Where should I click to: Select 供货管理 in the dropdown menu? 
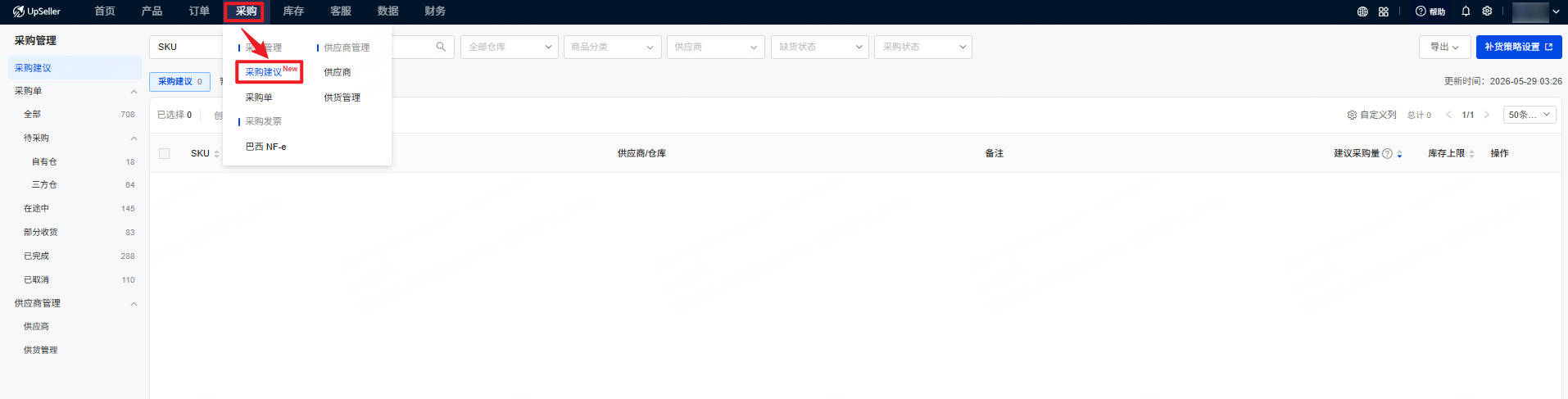(342, 97)
